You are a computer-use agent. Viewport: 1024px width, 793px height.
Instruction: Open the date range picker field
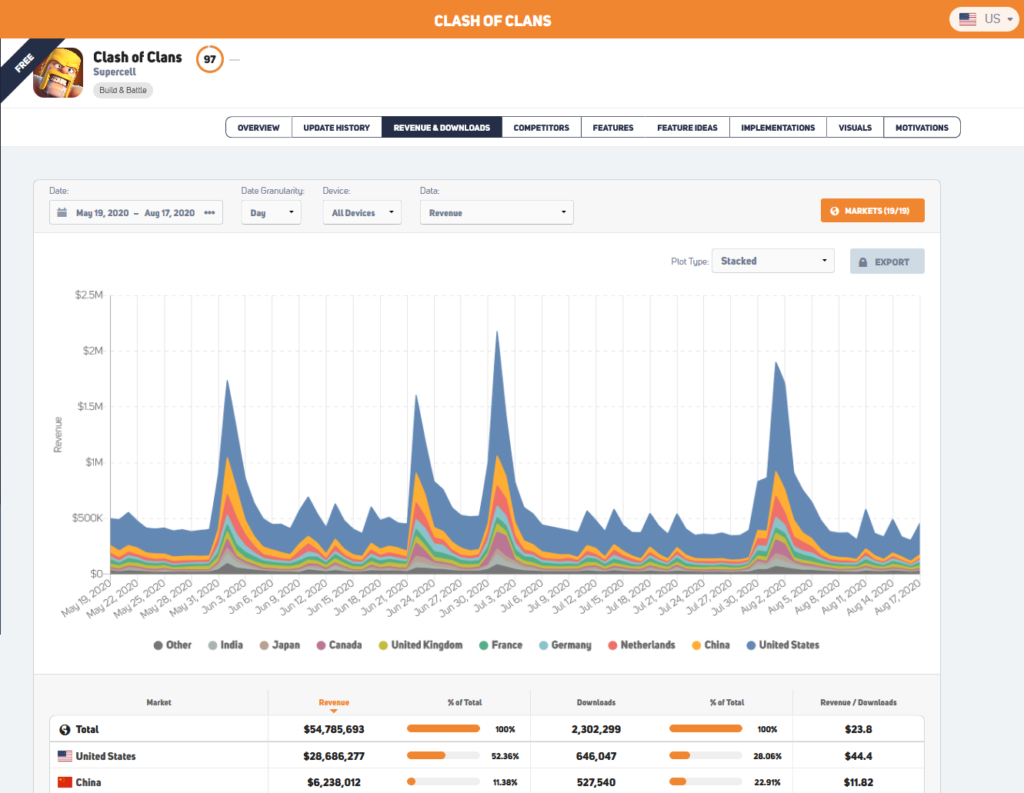click(136, 212)
